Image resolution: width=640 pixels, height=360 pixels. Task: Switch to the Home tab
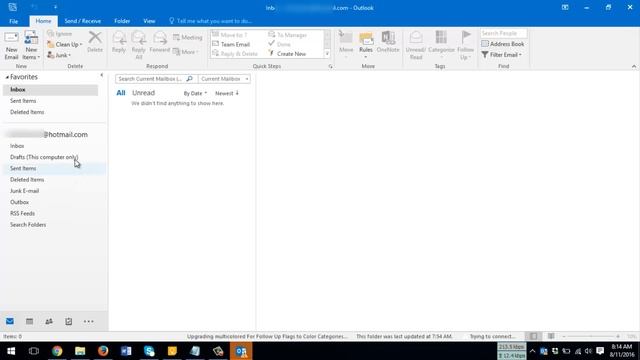[x=43, y=21]
